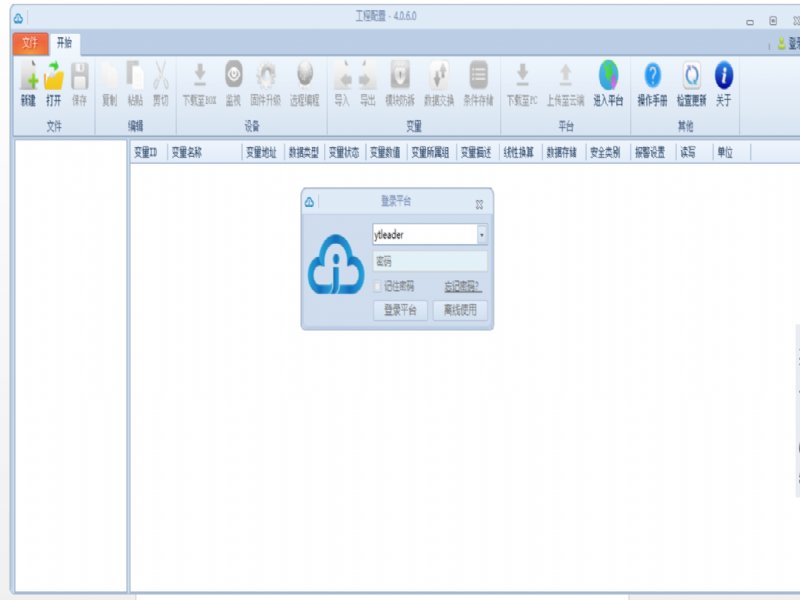This screenshot has width=800, height=600.
Task: Click the 离线使用 offline button
Action: [460, 310]
